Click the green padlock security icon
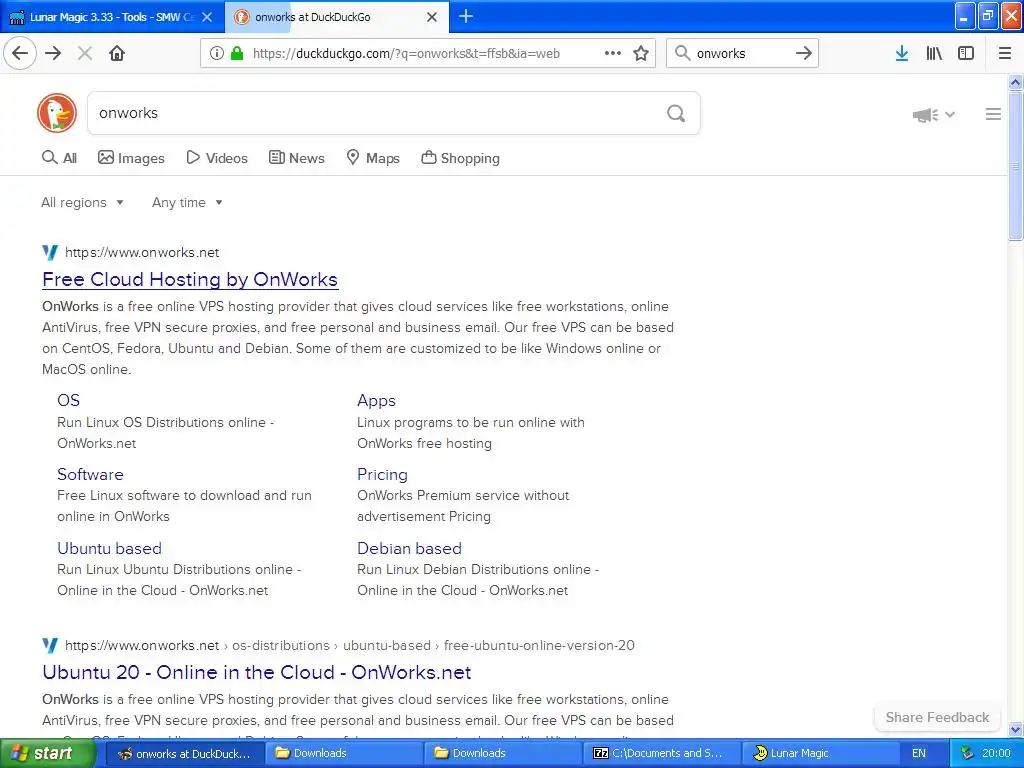 [x=237, y=53]
